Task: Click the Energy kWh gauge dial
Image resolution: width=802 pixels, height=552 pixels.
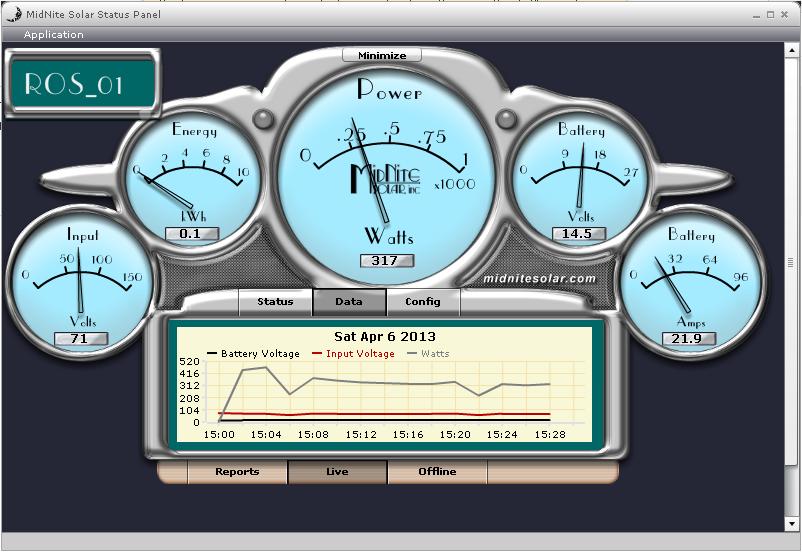Action: point(193,179)
